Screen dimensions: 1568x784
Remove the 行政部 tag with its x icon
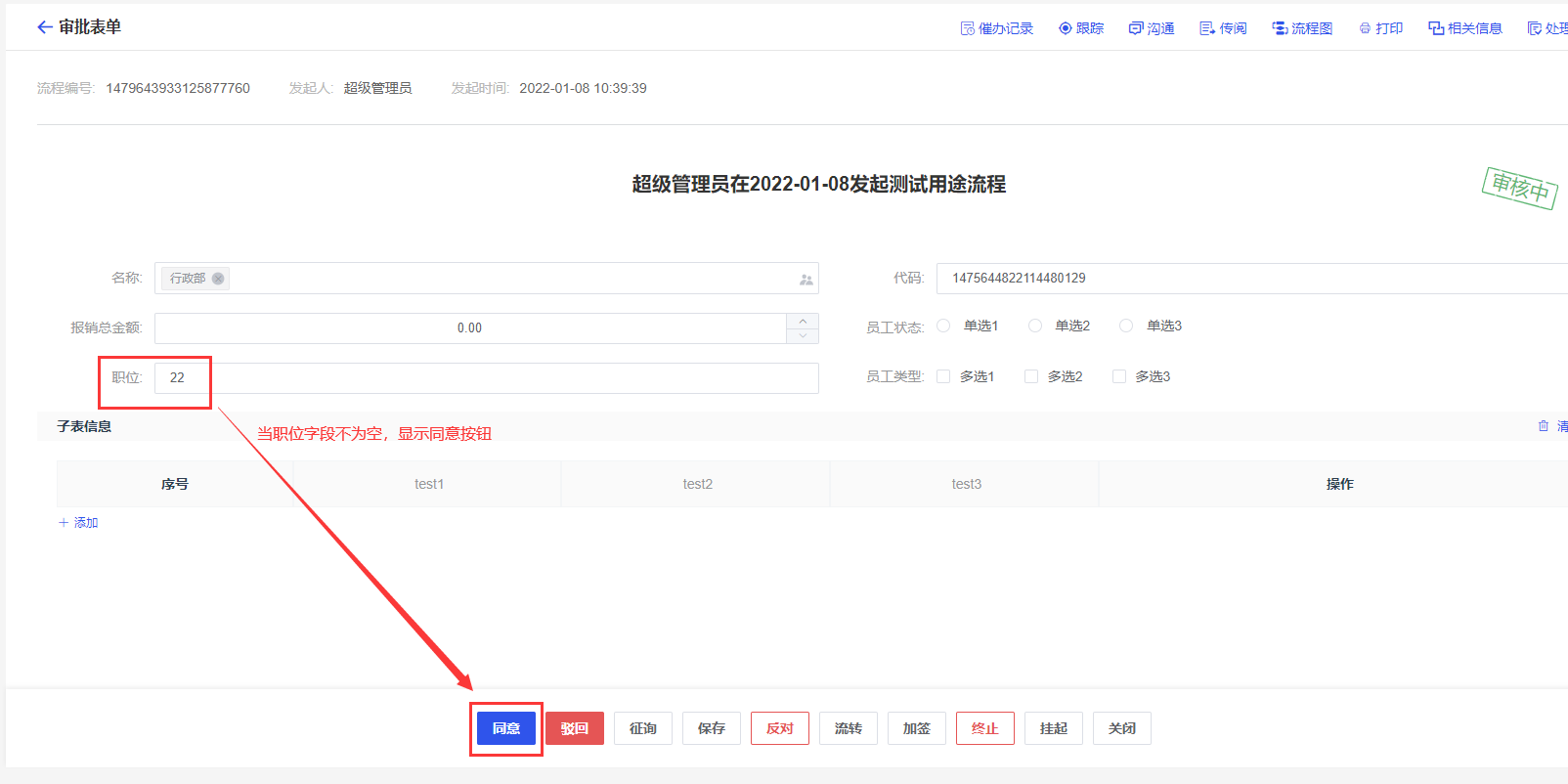pos(218,279)
